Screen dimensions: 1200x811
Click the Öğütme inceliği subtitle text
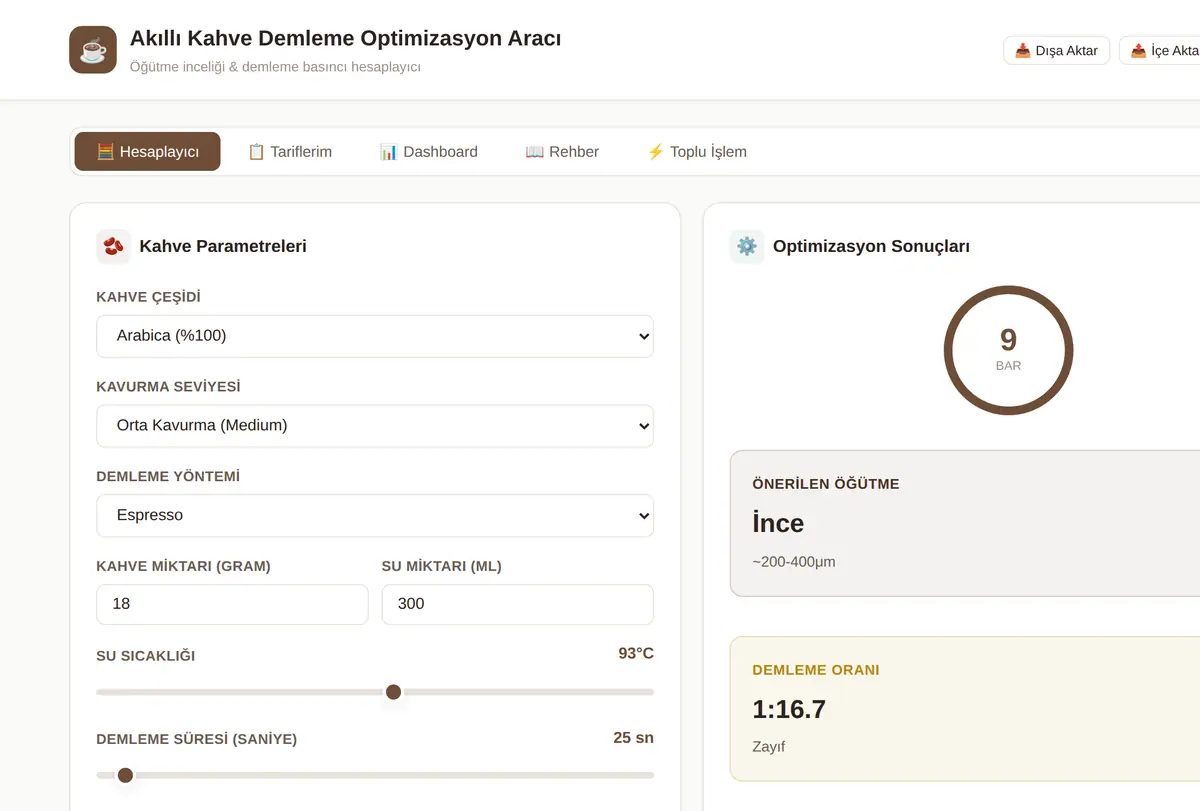point(275,67)
